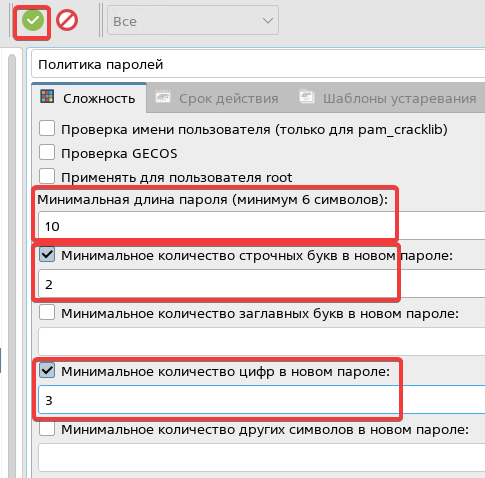Cancel changes with the red prohibition icon
The width and height of the screenshot is (485, 478).
pyautogui.click(x=67, y=21)
